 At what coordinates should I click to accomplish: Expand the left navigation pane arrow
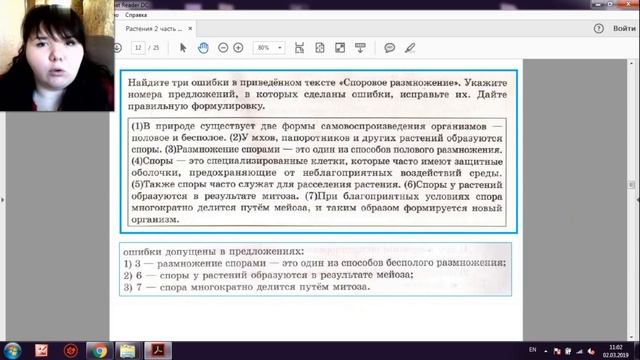(x=2, y=200)
